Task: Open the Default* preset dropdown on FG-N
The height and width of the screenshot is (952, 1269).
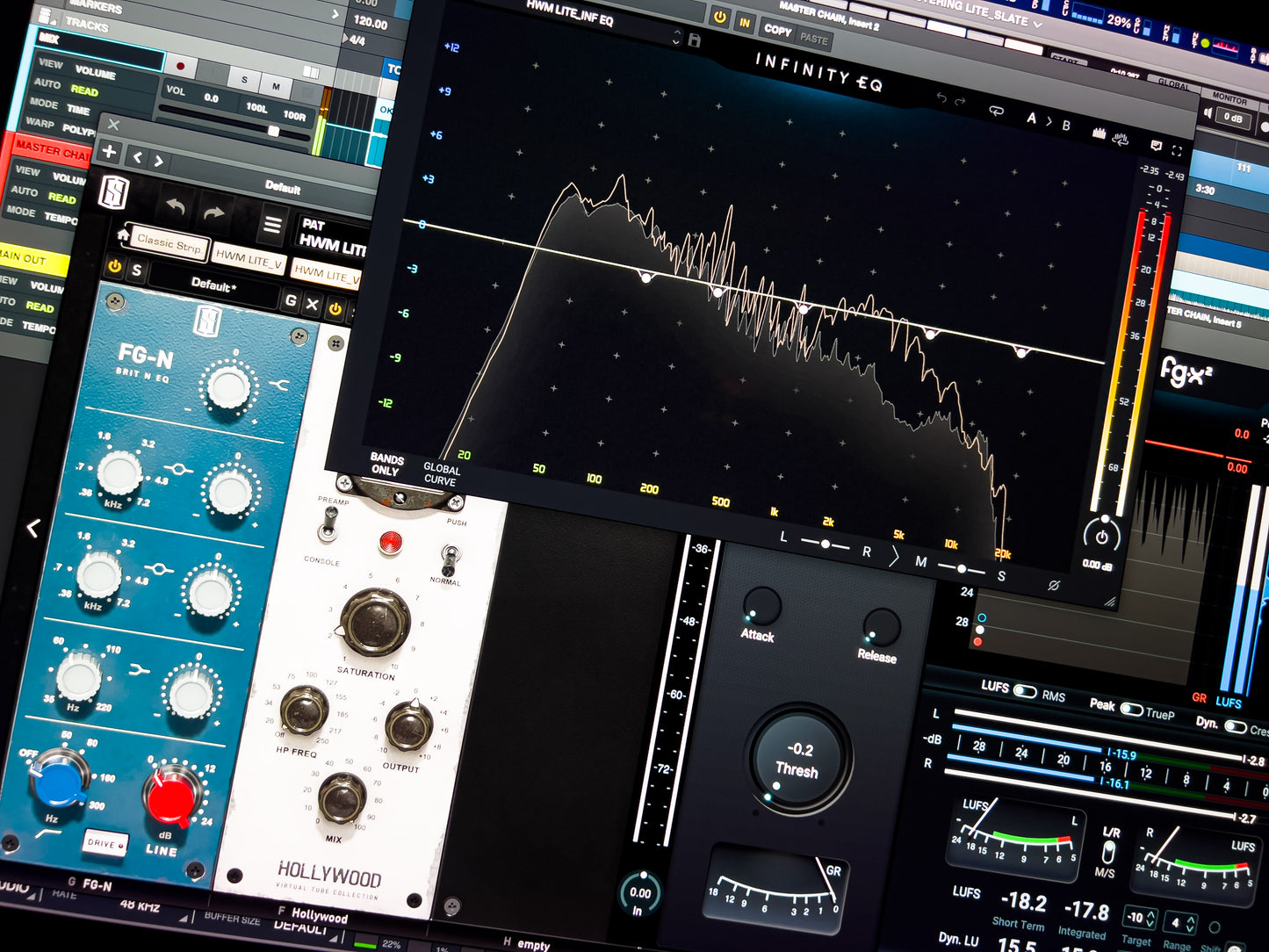Action: pos(213,285)
